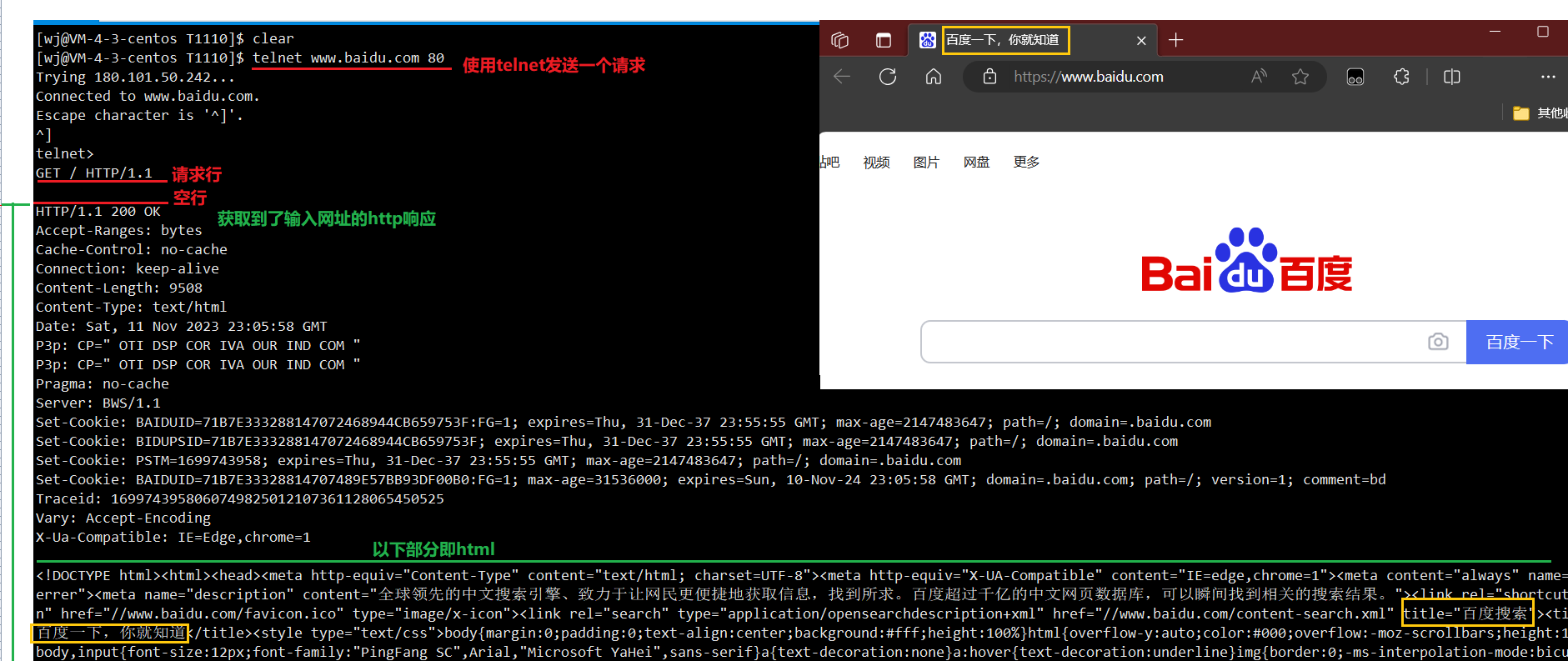The height and width of the screenshot is (661, 1568).
Task: Click the <!DOCTYPE html> text in terminal
Action: point(98,575)
